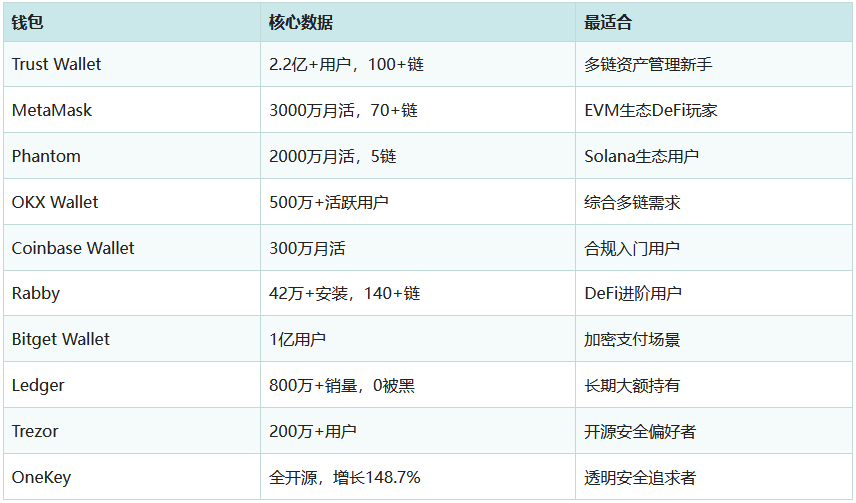Select the cell 200万+用户
This screenshot has width=856, height=503.
tap(418, 430)
